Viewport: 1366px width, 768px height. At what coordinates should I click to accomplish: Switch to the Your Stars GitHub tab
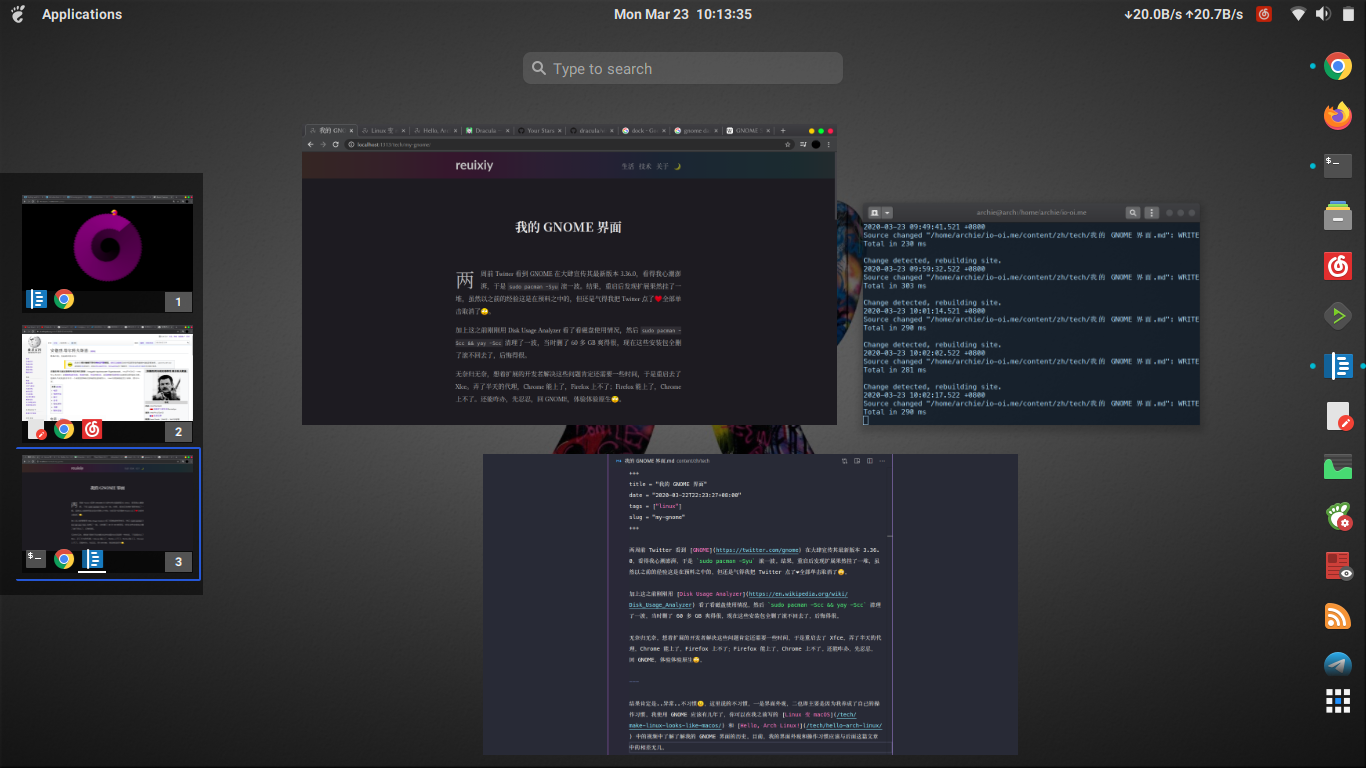(x=537, y=131)
